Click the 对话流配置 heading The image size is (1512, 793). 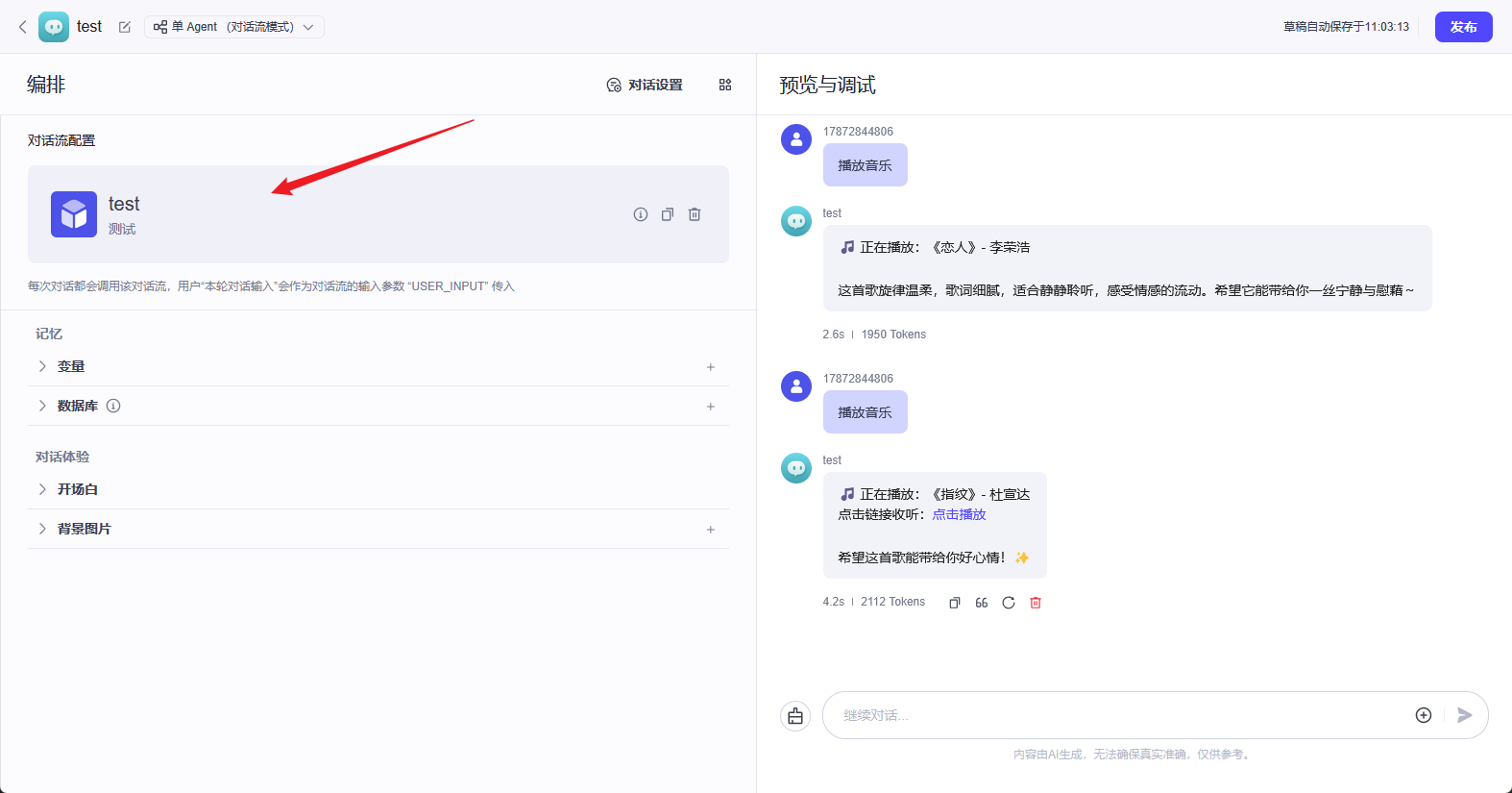pyautogui.click(x=61, y=140)
